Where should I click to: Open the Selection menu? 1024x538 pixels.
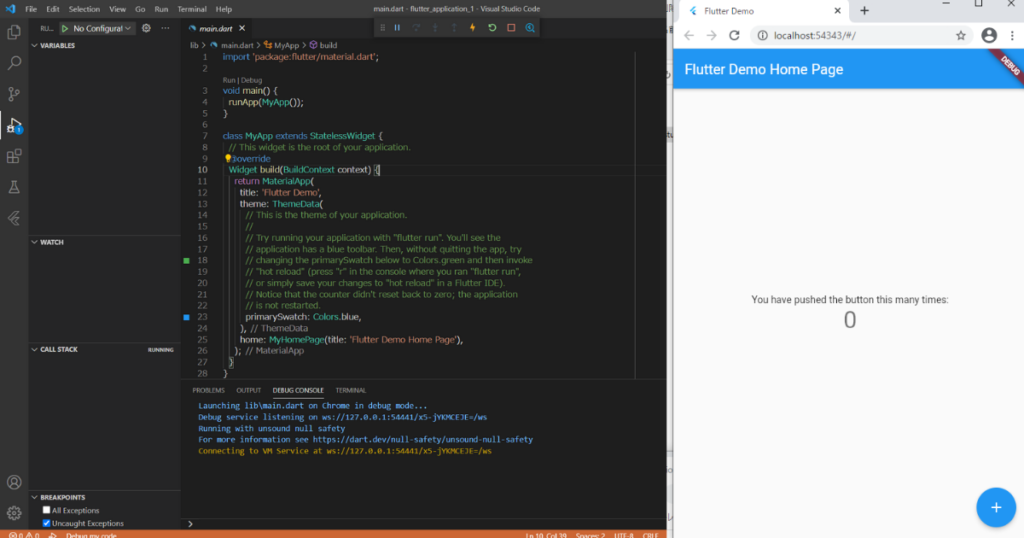tap(84, 9)
